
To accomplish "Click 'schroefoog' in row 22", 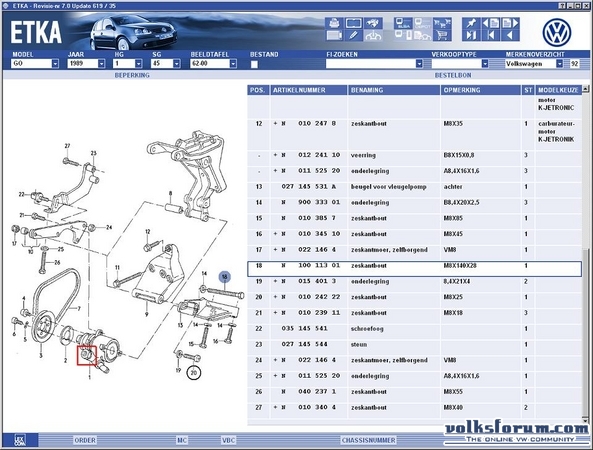I will click(x=367, y=329).
